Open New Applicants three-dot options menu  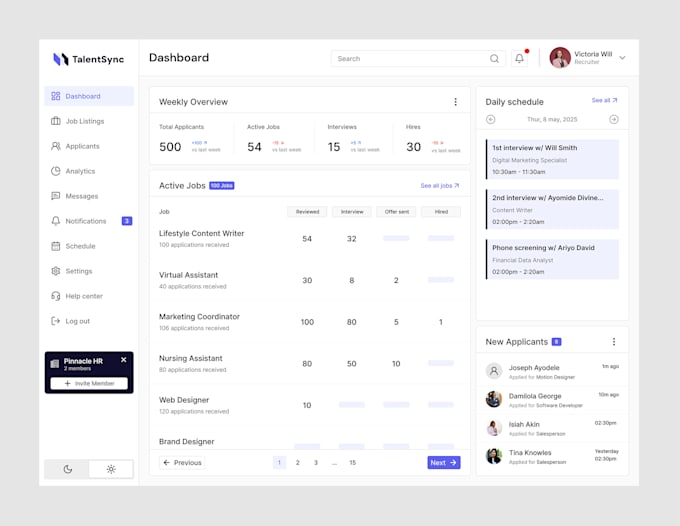[x=614, y=342]
